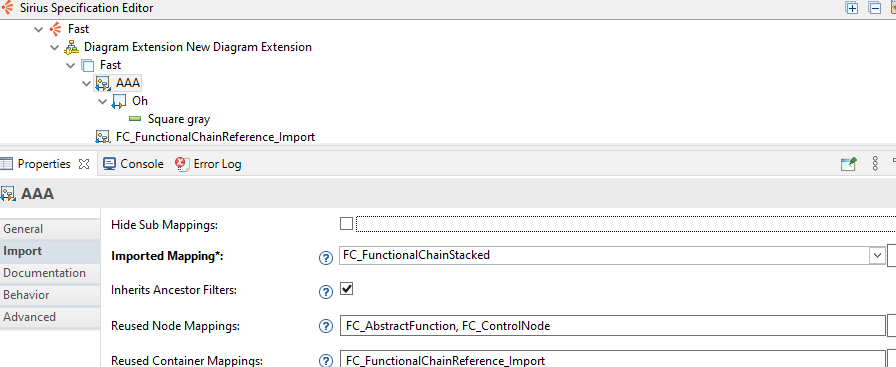
Task: Open the Imported Mapping dropdown arrow
Action: coord(877,256)
